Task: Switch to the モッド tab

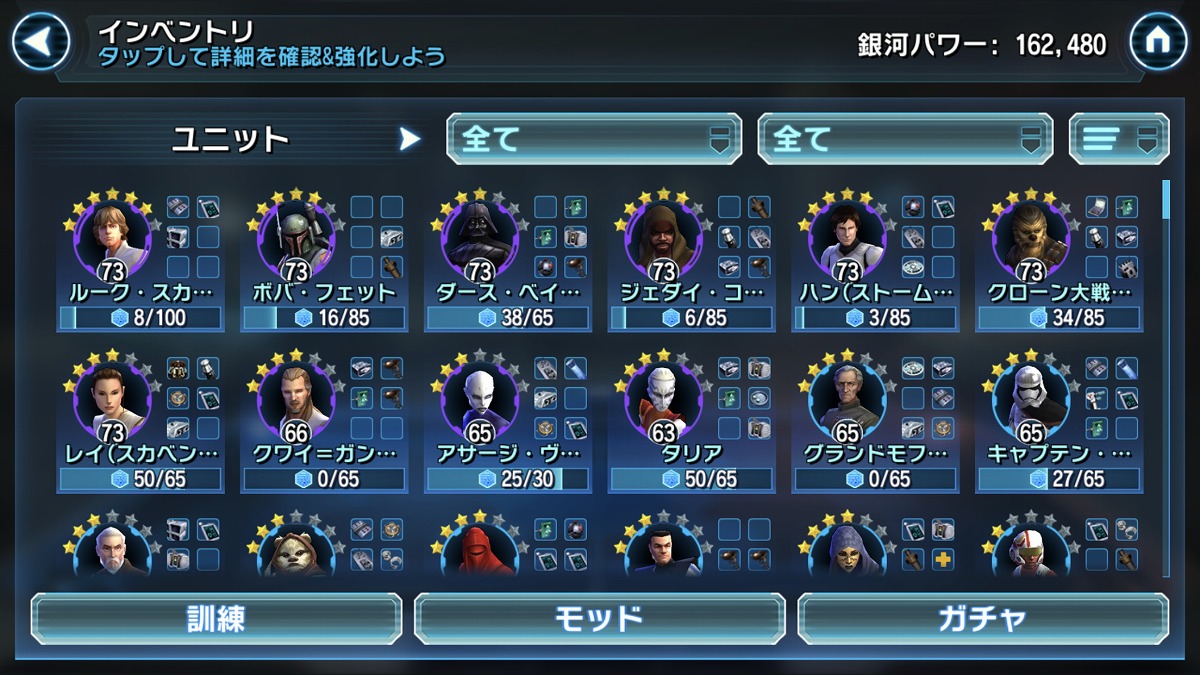Action: click(600, 618)
